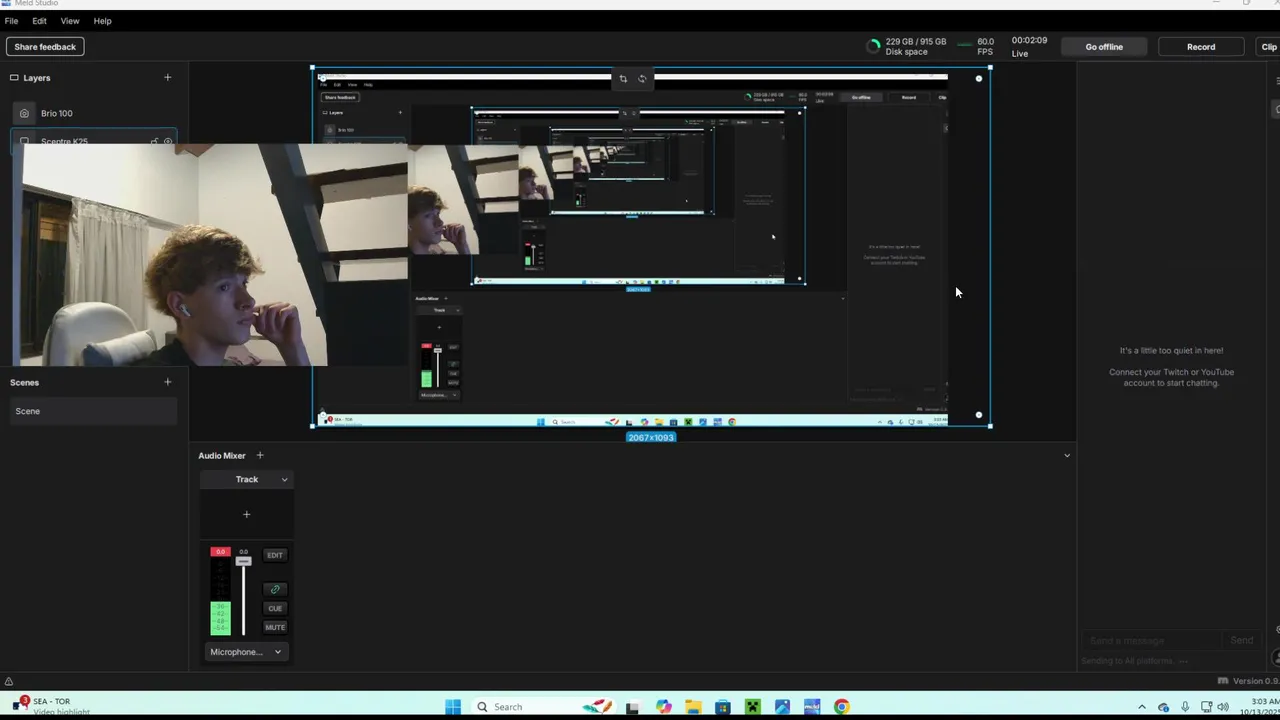
Task: Click the Share feedback button
Action: (45, 47)
